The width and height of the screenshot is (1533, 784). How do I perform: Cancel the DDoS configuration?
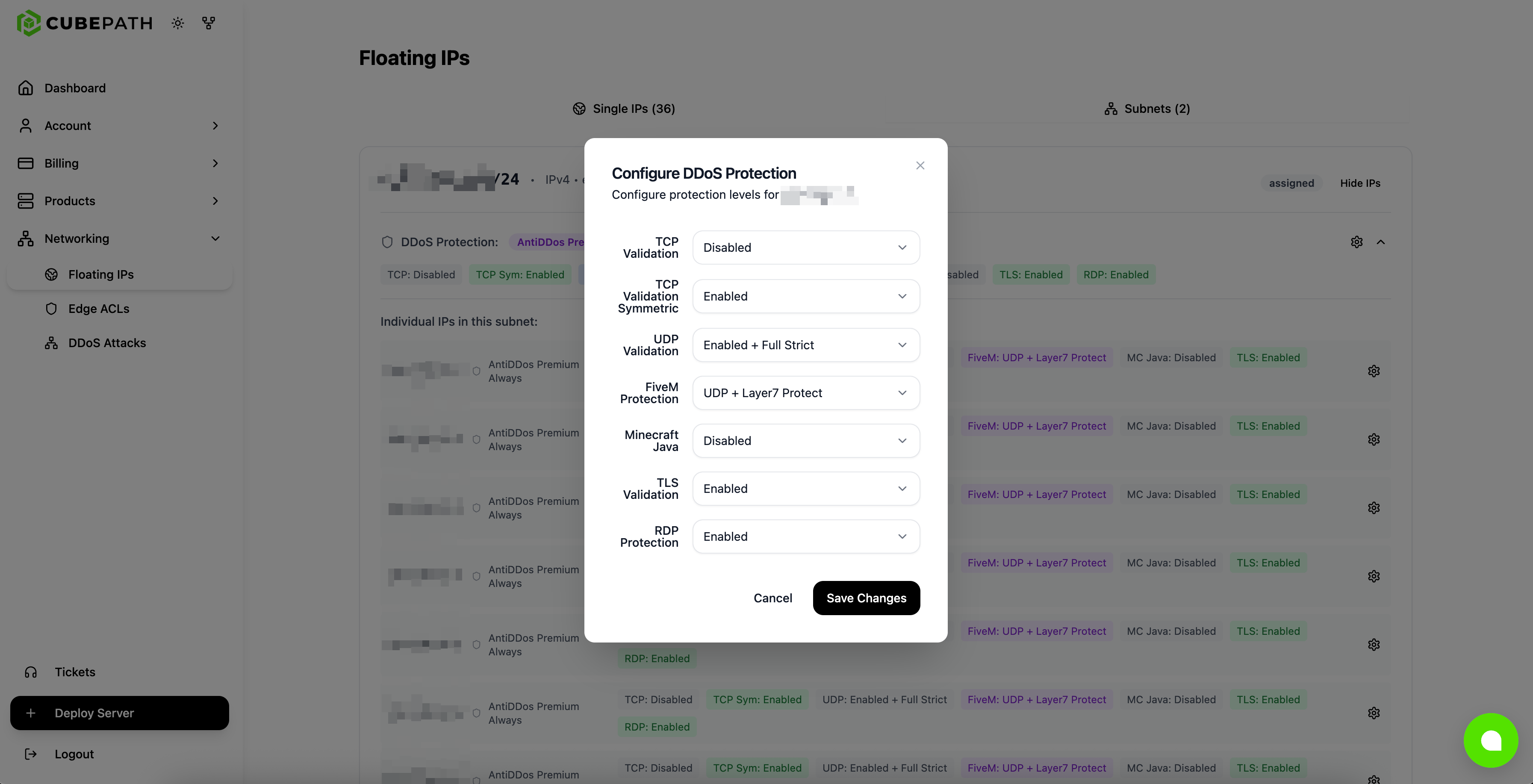coord(772,598)
